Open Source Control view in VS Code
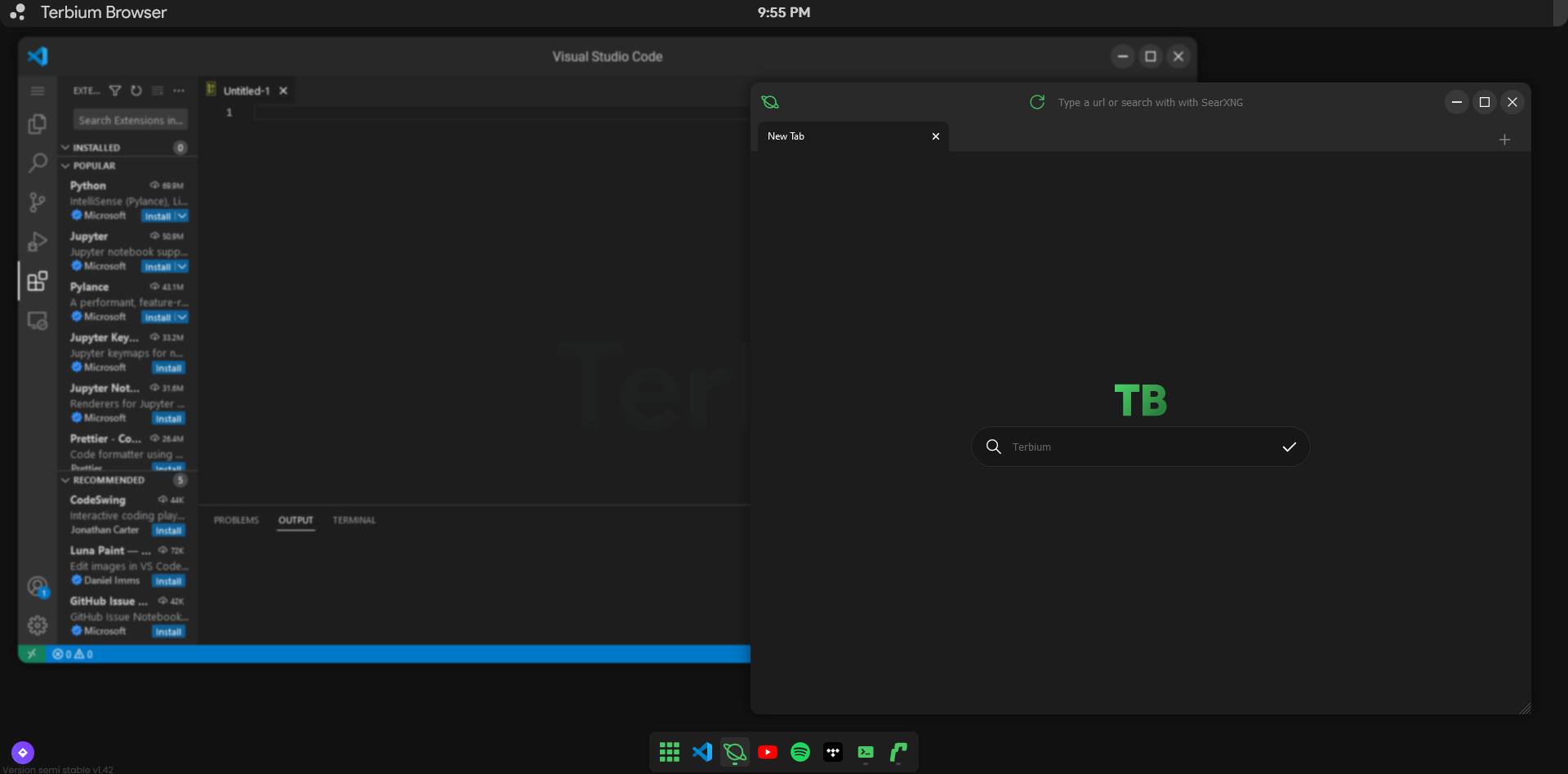Image resolution: width=1568 pixels, height=774 pixels. (38, 202)
